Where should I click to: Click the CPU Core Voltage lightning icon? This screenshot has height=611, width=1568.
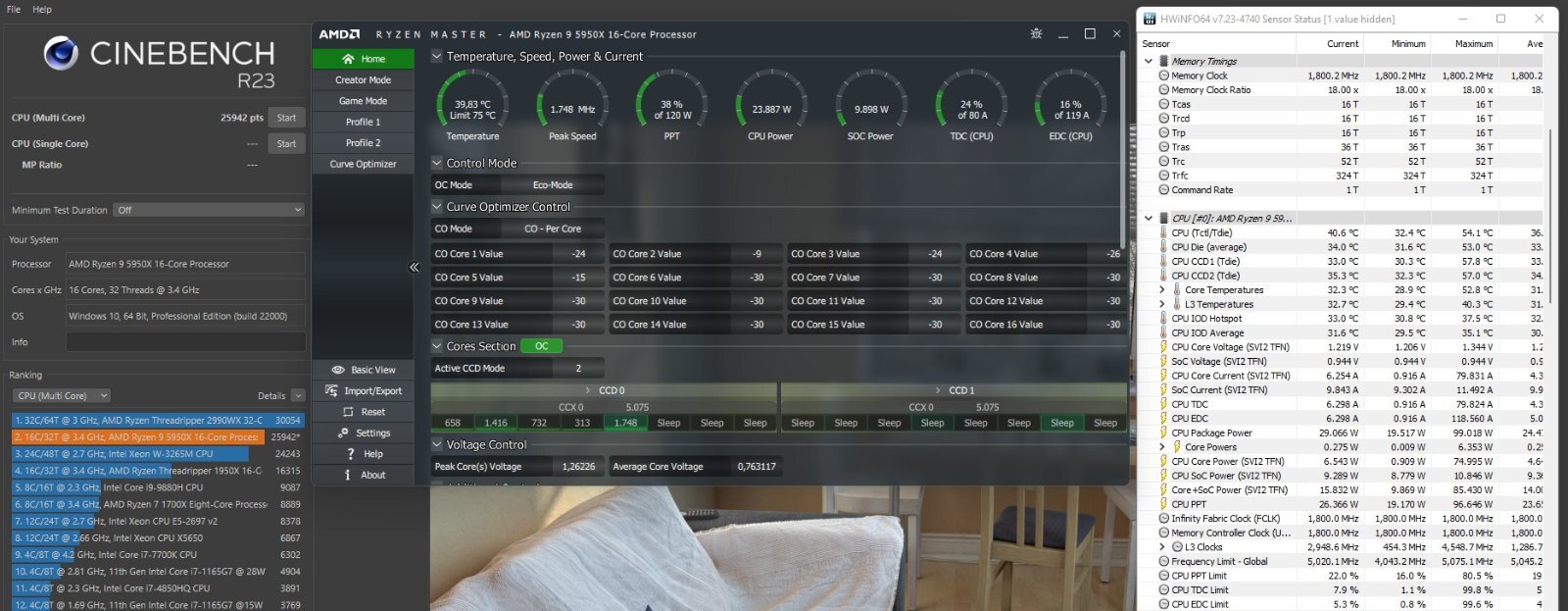point(1164,347)
